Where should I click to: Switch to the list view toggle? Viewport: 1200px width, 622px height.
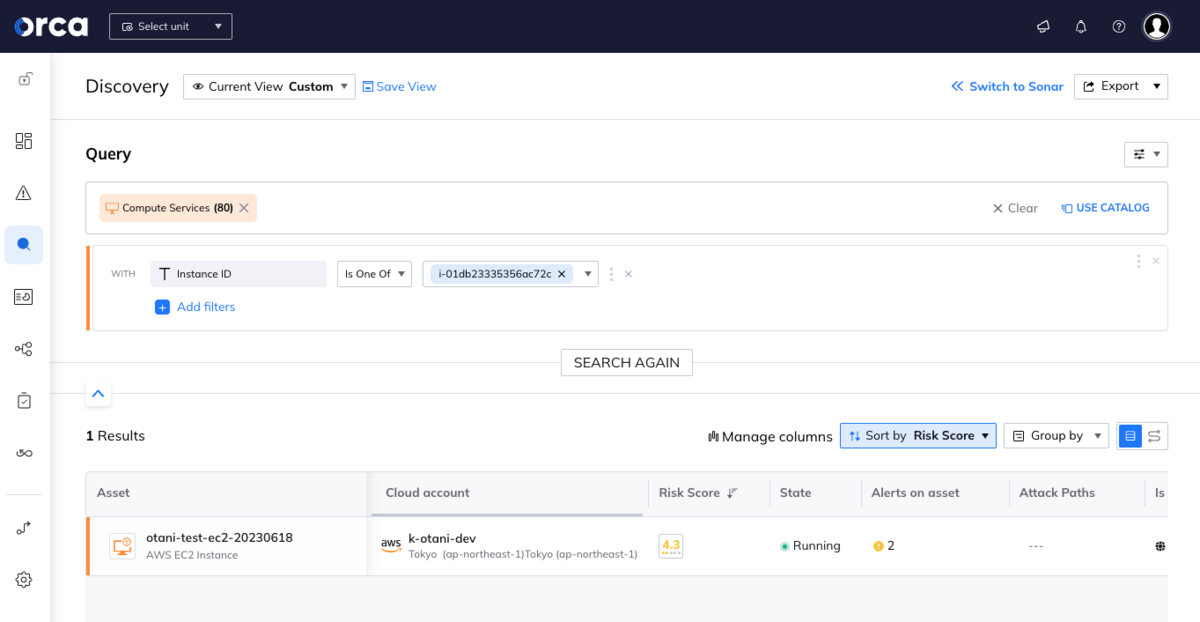[1130, 436]
